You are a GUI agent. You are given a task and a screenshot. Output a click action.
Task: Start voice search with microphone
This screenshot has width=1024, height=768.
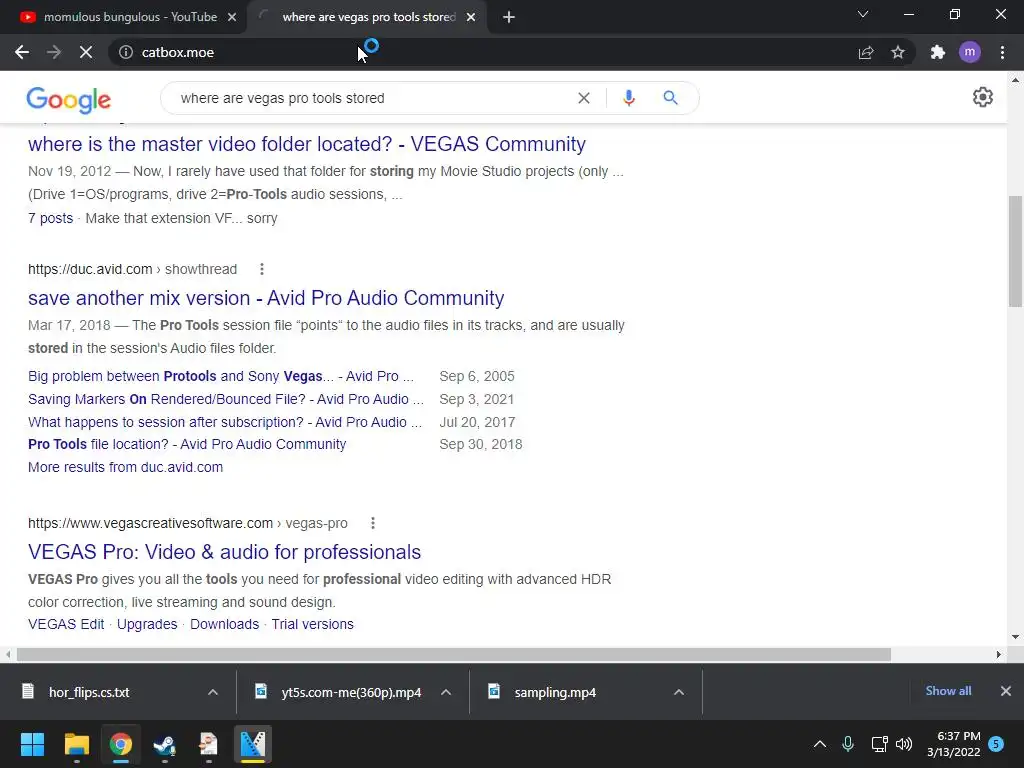point(628,98)
